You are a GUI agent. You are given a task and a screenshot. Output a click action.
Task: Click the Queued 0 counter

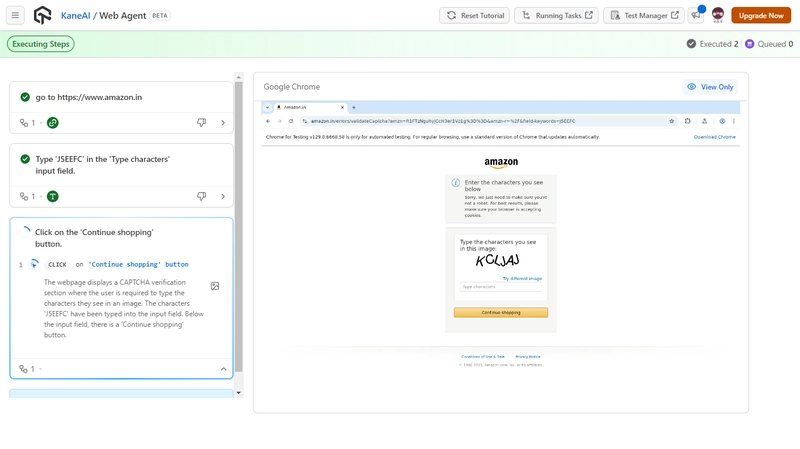click(769, 44)
